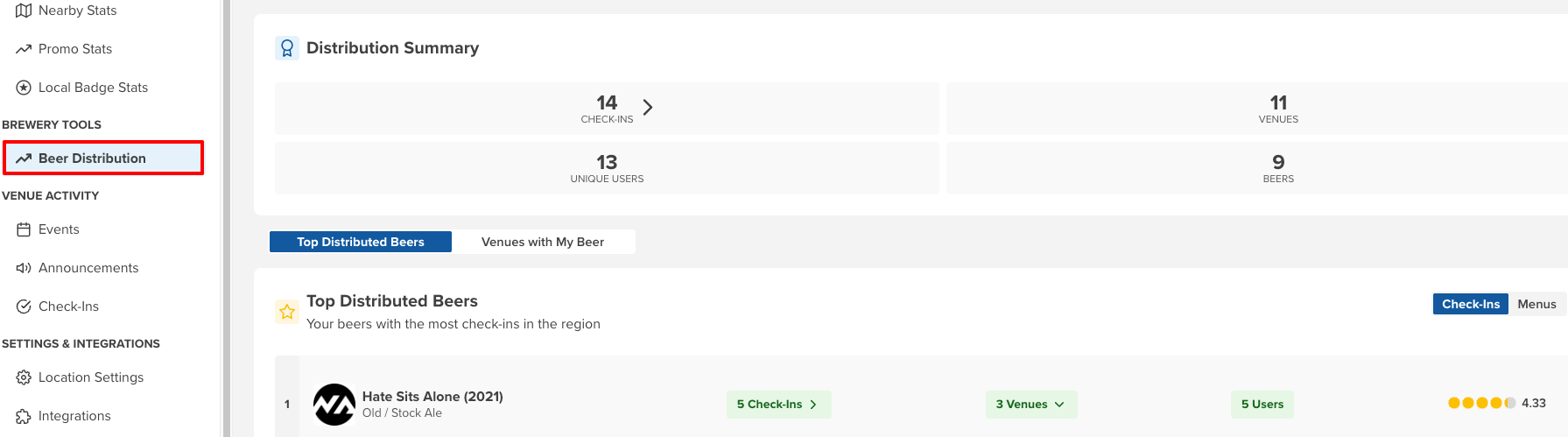
Task: Click the Nearby Stats map icon
Action: [24, 11]
